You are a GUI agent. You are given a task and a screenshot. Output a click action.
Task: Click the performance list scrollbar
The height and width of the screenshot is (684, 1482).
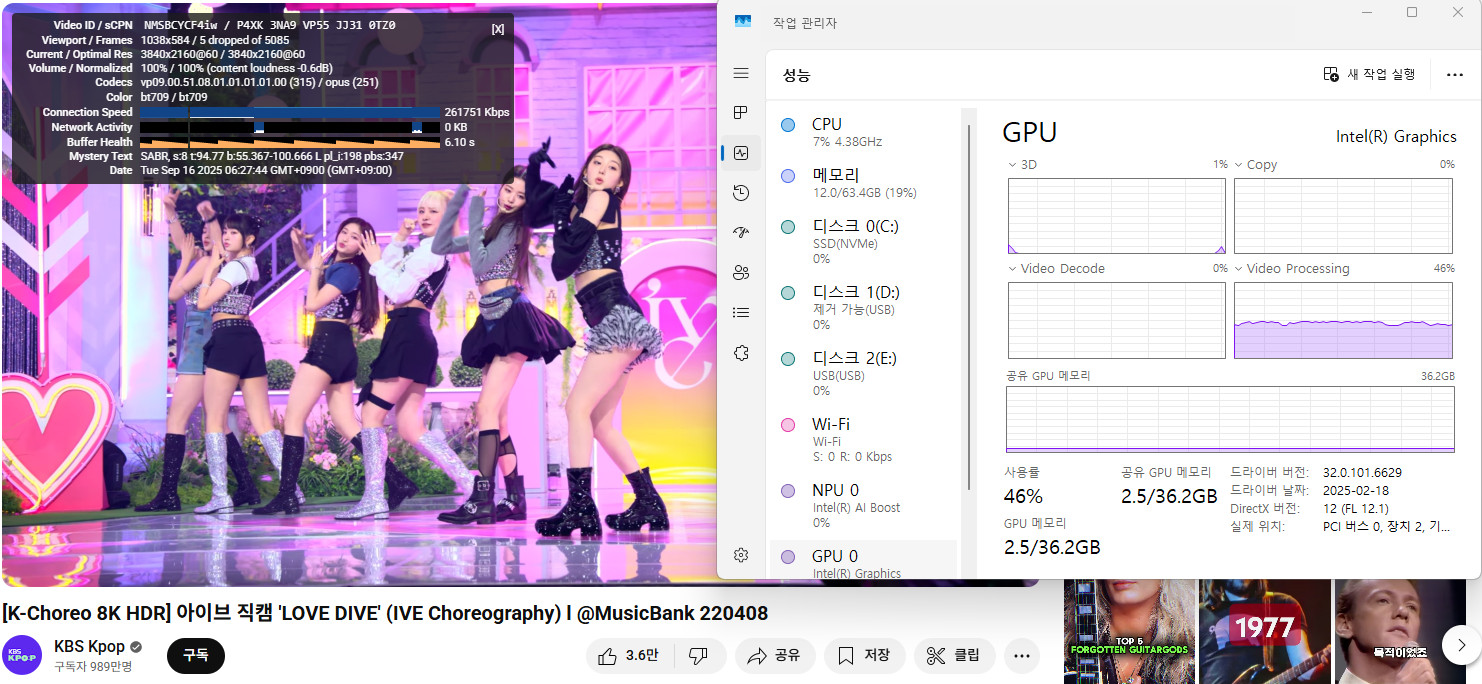[968, 306]
